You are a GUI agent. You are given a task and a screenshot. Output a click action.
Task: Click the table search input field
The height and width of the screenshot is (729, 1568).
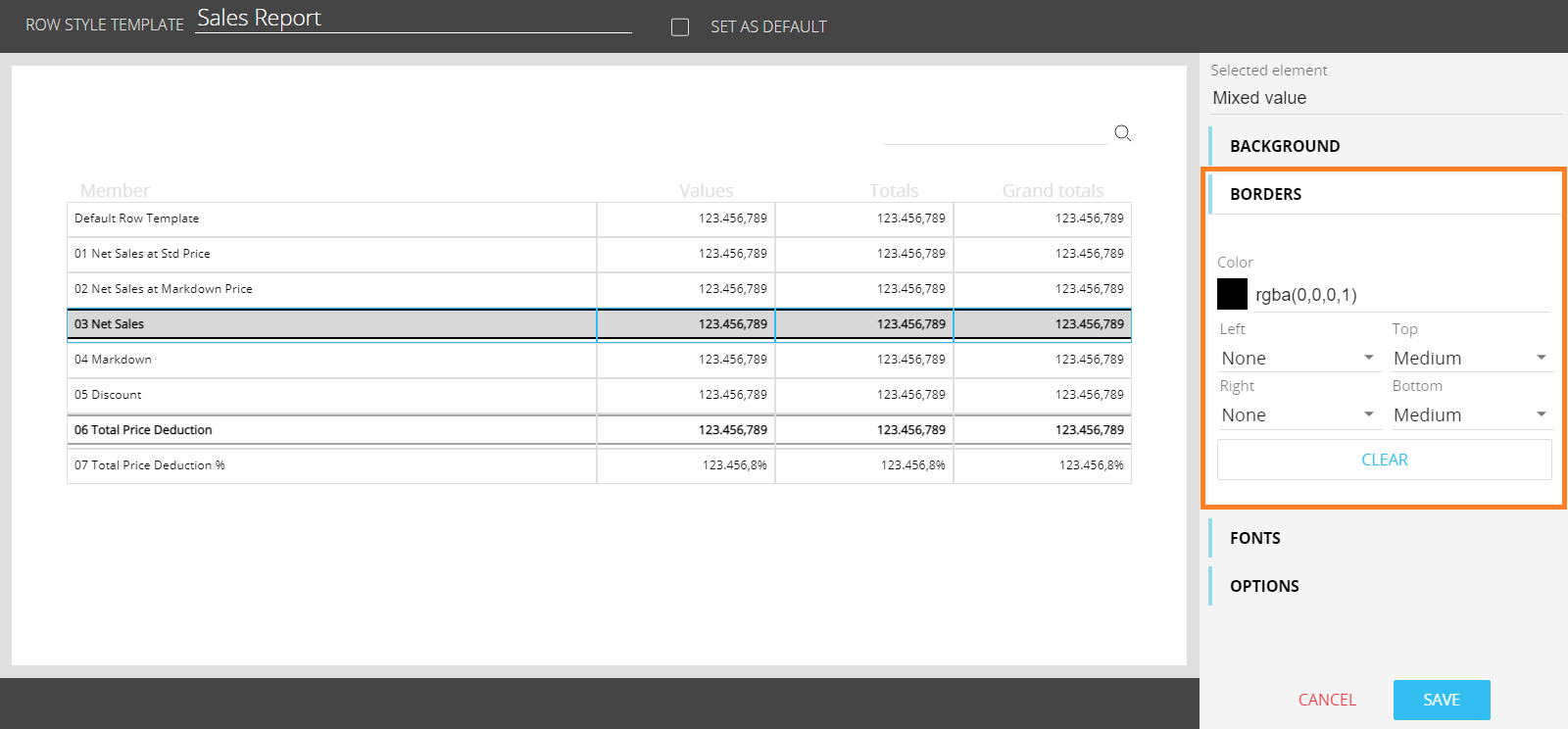point(994,133)
